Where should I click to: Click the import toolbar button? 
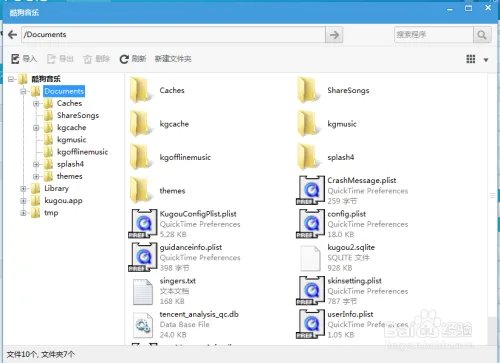24,59
